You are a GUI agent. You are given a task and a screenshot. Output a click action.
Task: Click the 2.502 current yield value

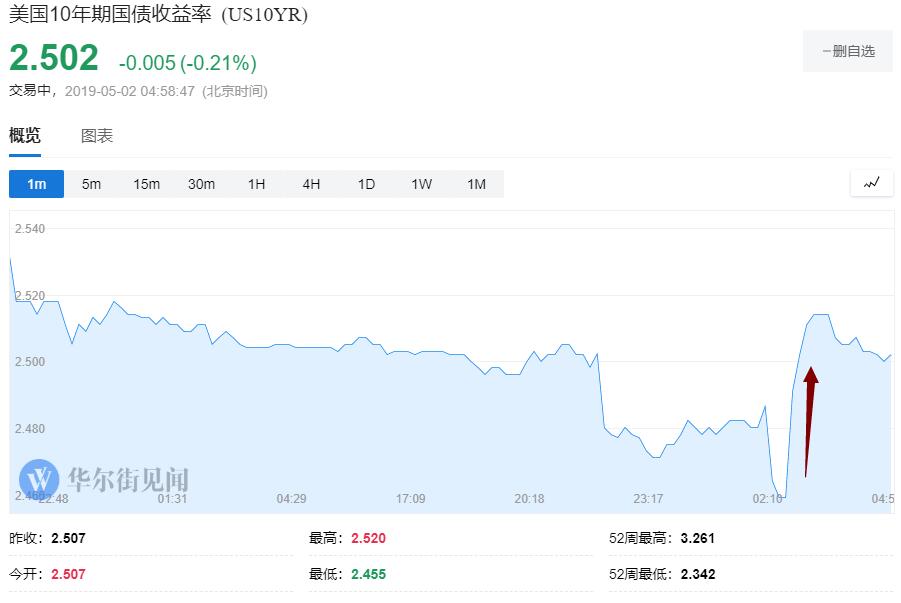click(54, 58)
